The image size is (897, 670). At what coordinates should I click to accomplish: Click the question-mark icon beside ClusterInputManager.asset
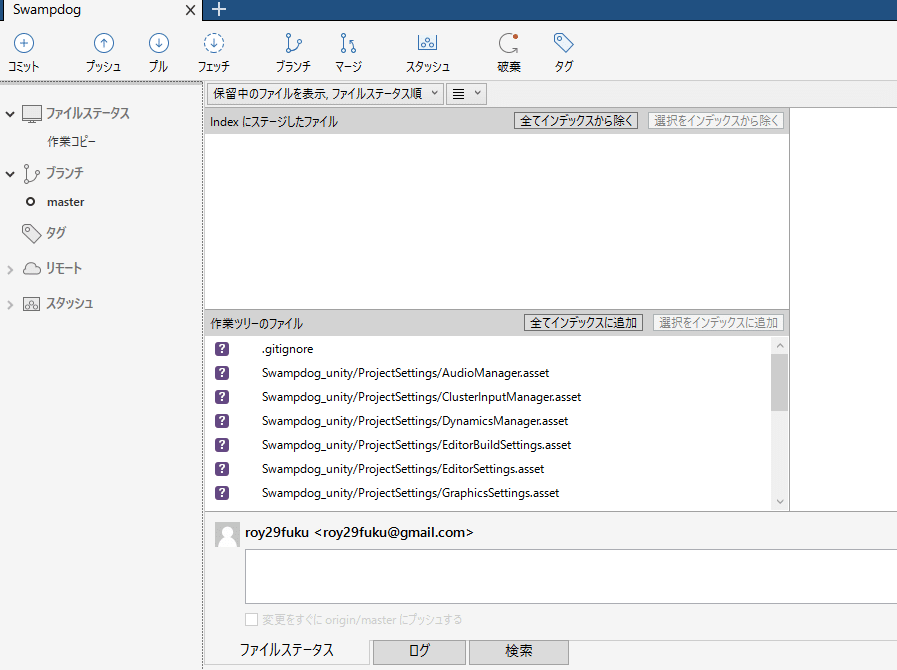tap(222, 397)
